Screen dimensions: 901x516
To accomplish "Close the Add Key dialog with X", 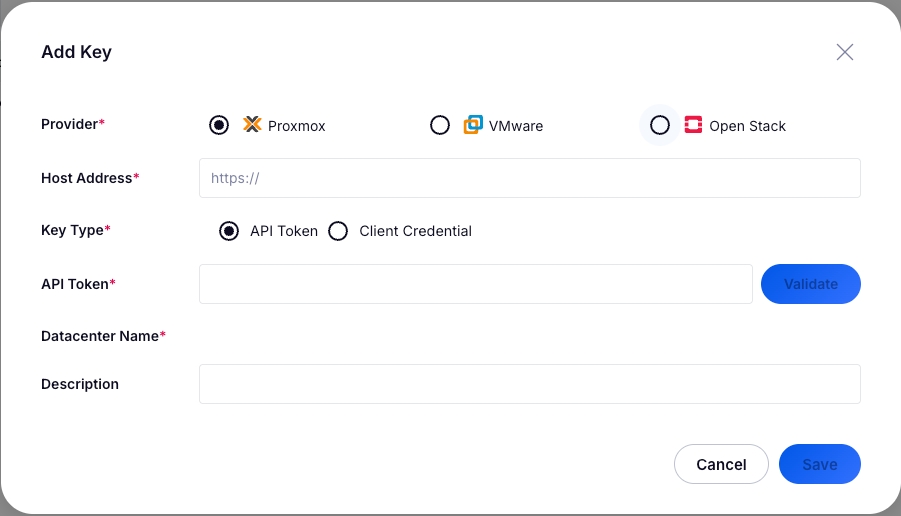I will coord(845,52).
